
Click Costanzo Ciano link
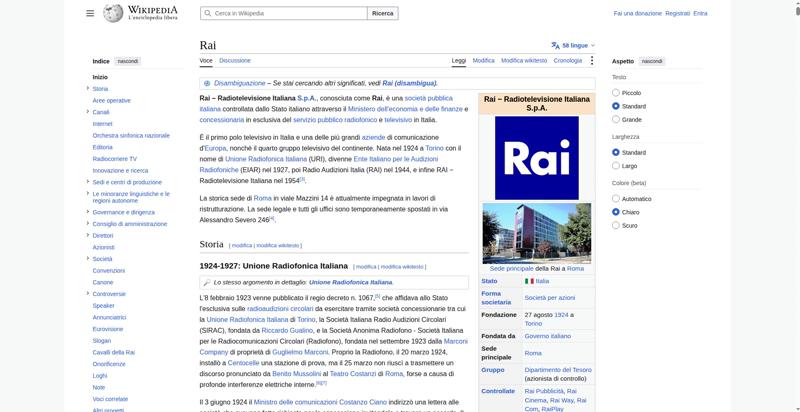pos(363,402)
